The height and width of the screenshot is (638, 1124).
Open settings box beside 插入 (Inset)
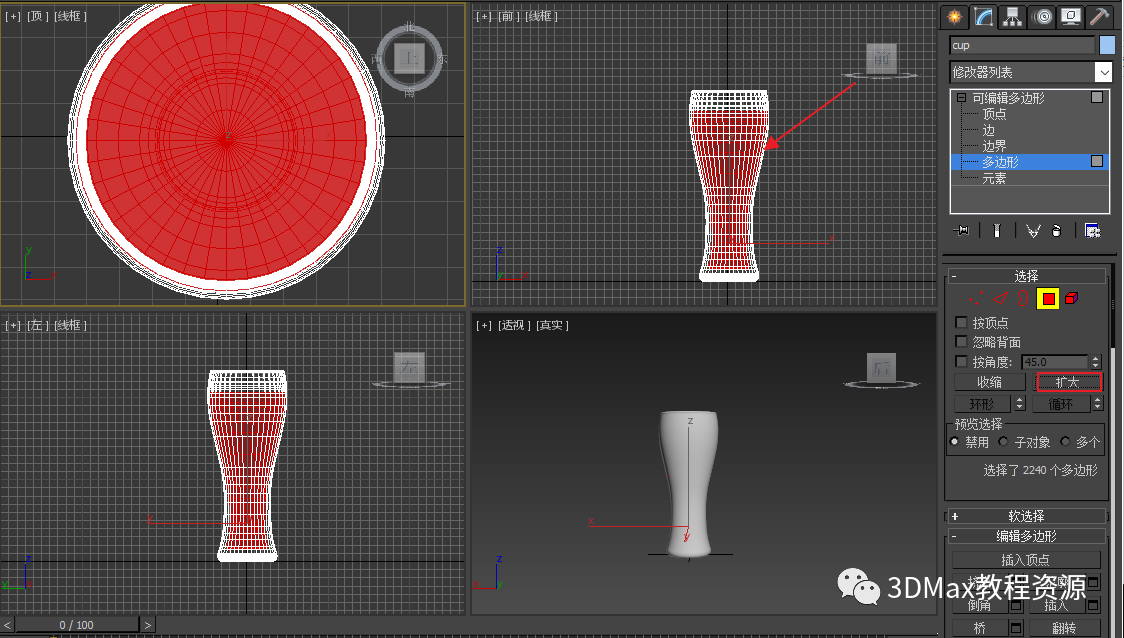click(x=1092, y=606)
